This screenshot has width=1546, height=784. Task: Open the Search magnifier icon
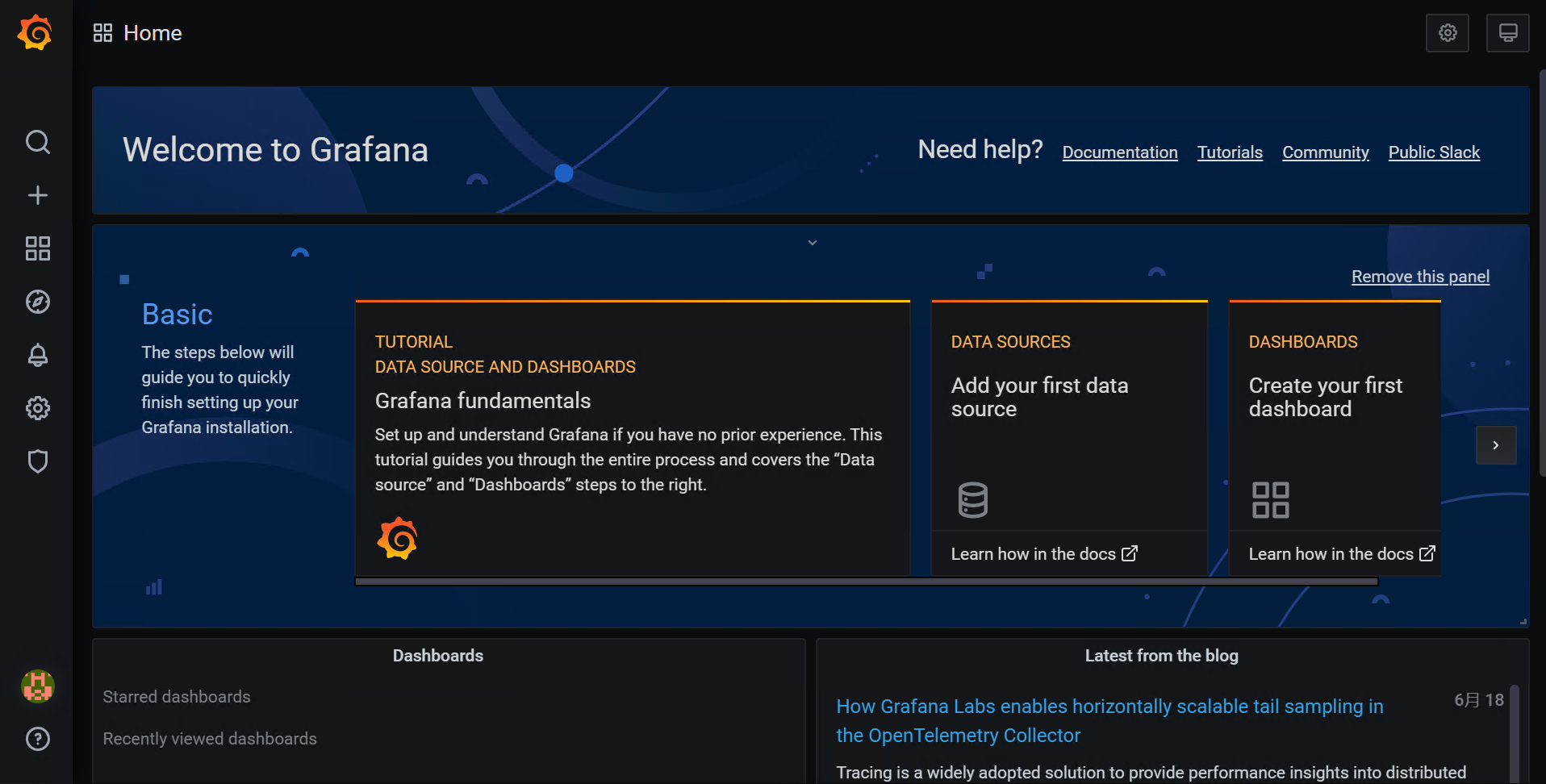tap(37, 142)
